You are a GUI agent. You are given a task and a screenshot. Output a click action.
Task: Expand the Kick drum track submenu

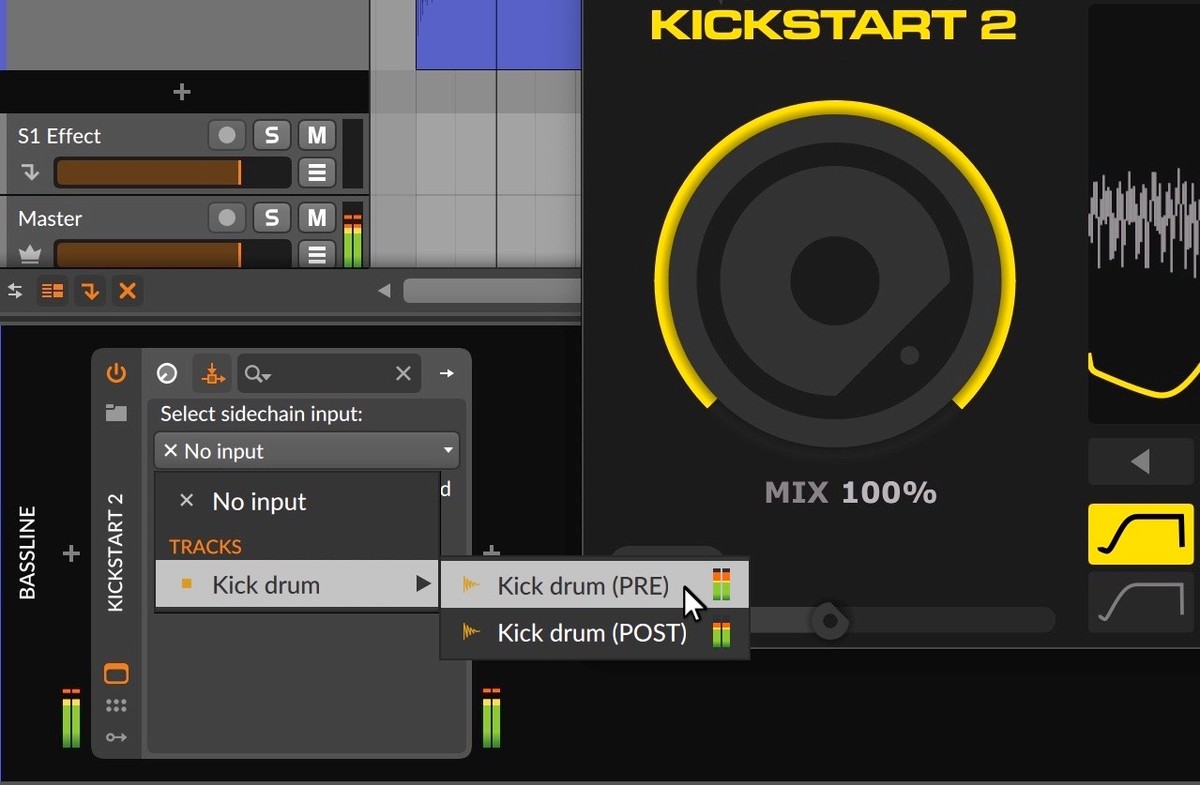pyautogui.click(x=297, y=585)
